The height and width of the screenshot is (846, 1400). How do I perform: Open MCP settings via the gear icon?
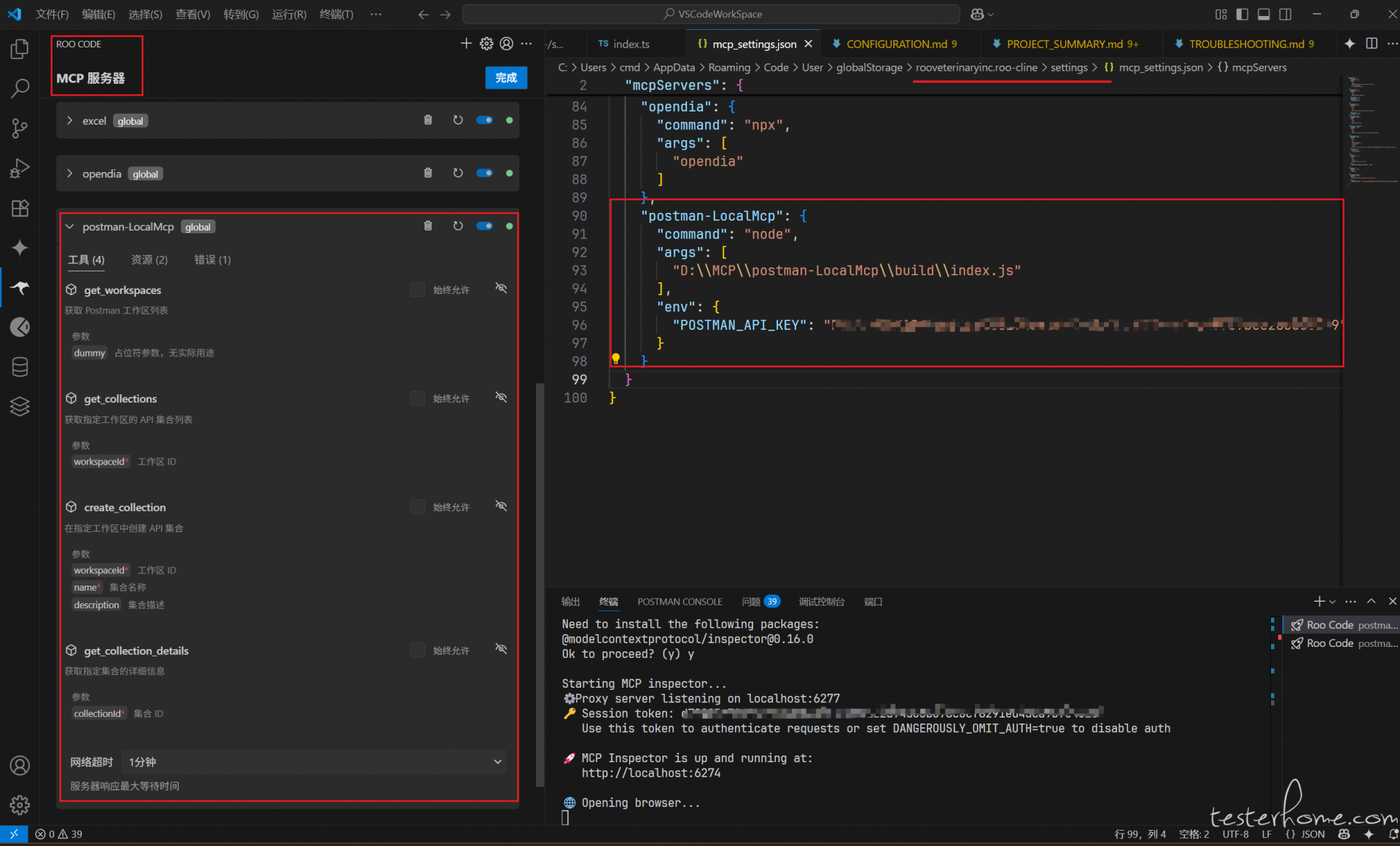click(486, 44)
